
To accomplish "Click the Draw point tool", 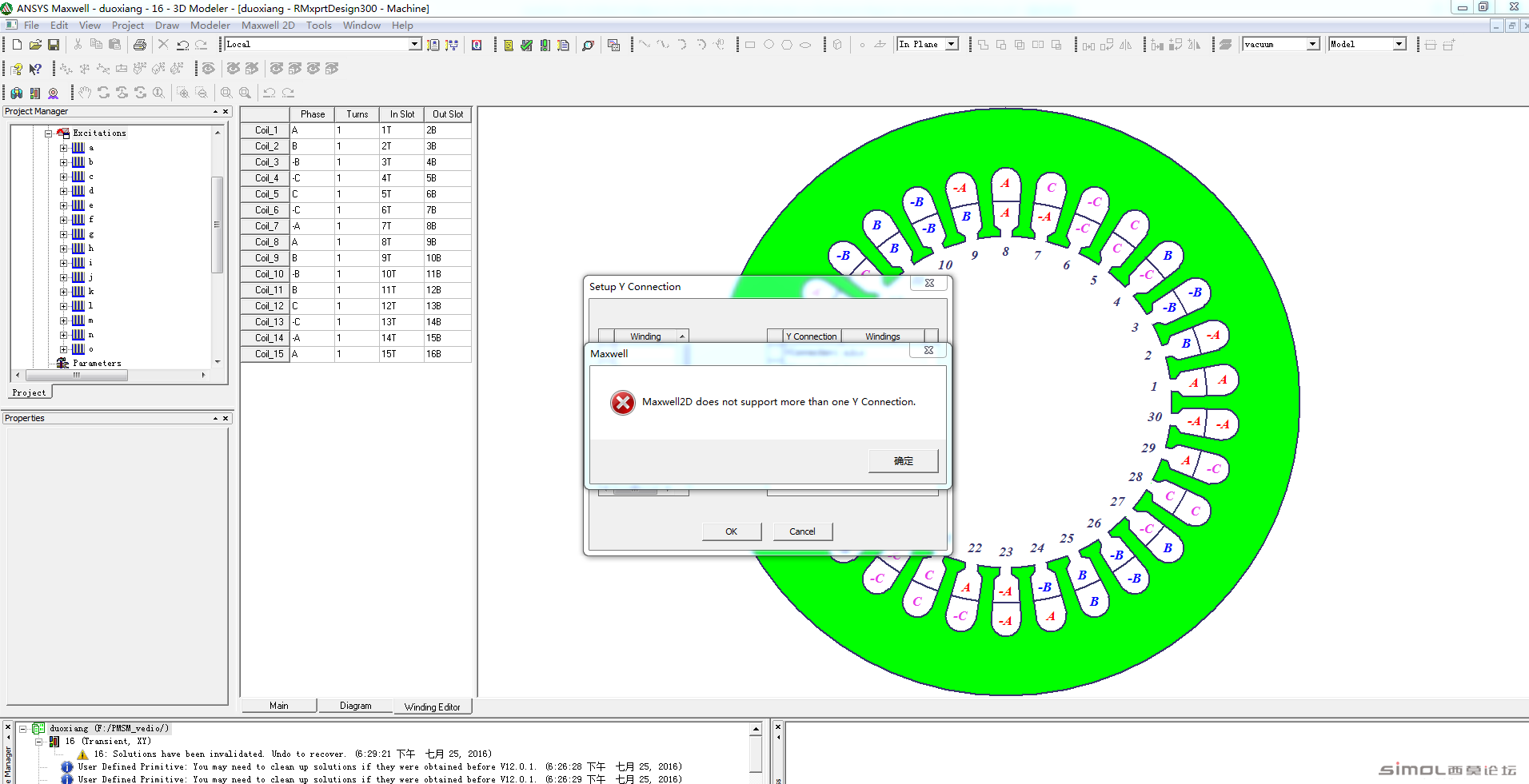I will [x=862, y=45].
